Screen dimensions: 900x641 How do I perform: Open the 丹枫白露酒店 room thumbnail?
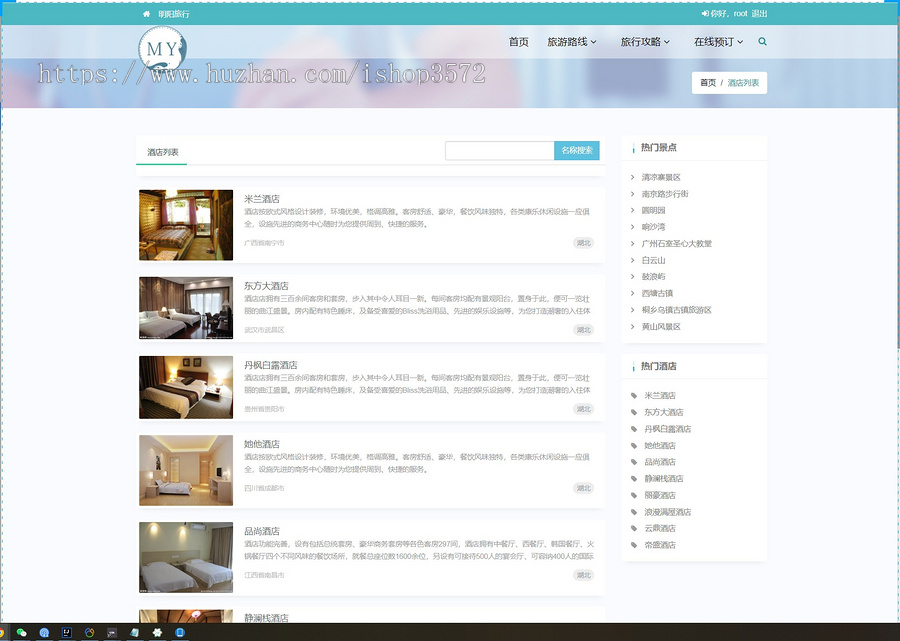point(186,387)
